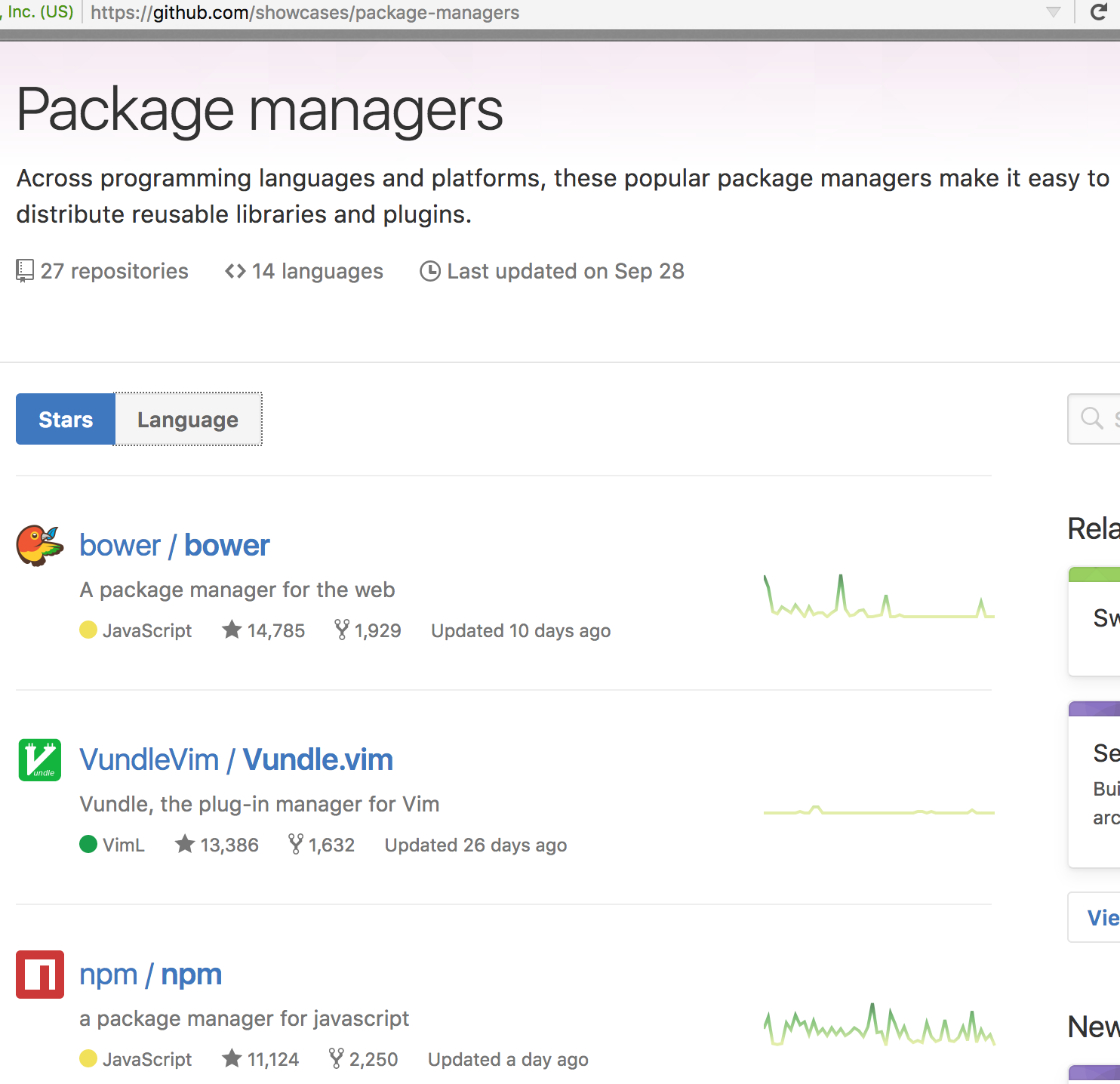Click the star icon for bower
The image size is (1120, 1084).
pyautogui.click(x=232, y=629)
